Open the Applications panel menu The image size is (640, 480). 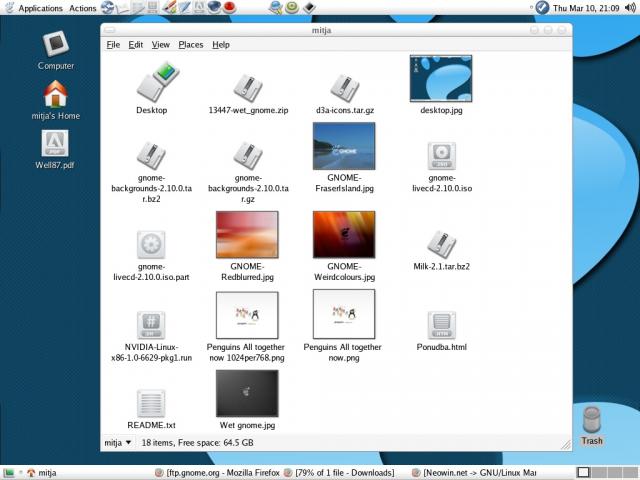pos(40,8)
